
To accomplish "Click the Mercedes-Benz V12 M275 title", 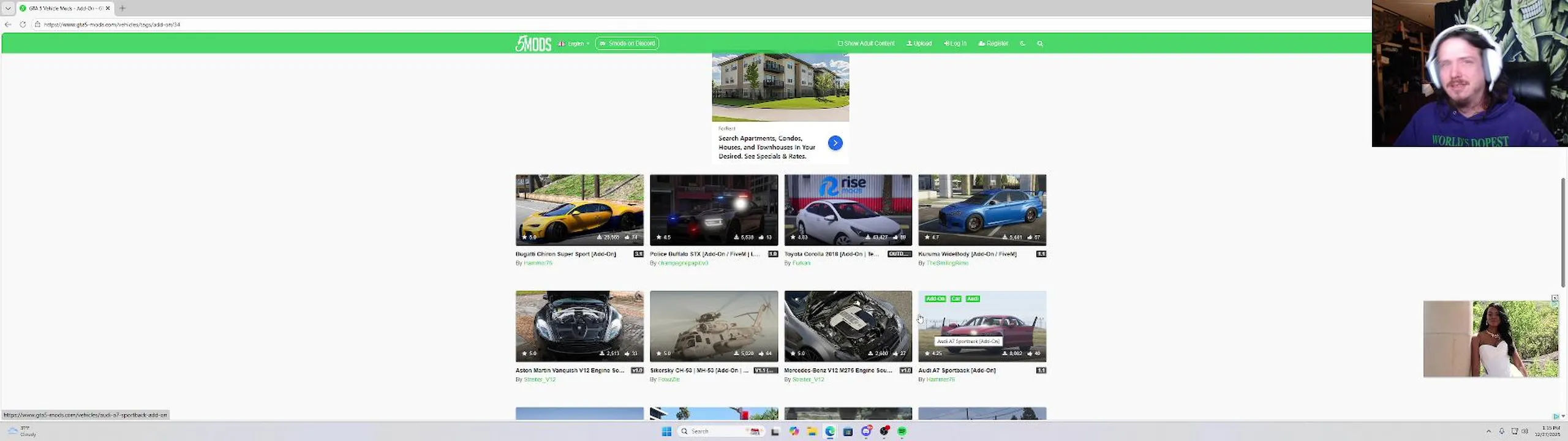I will [838, 370].
